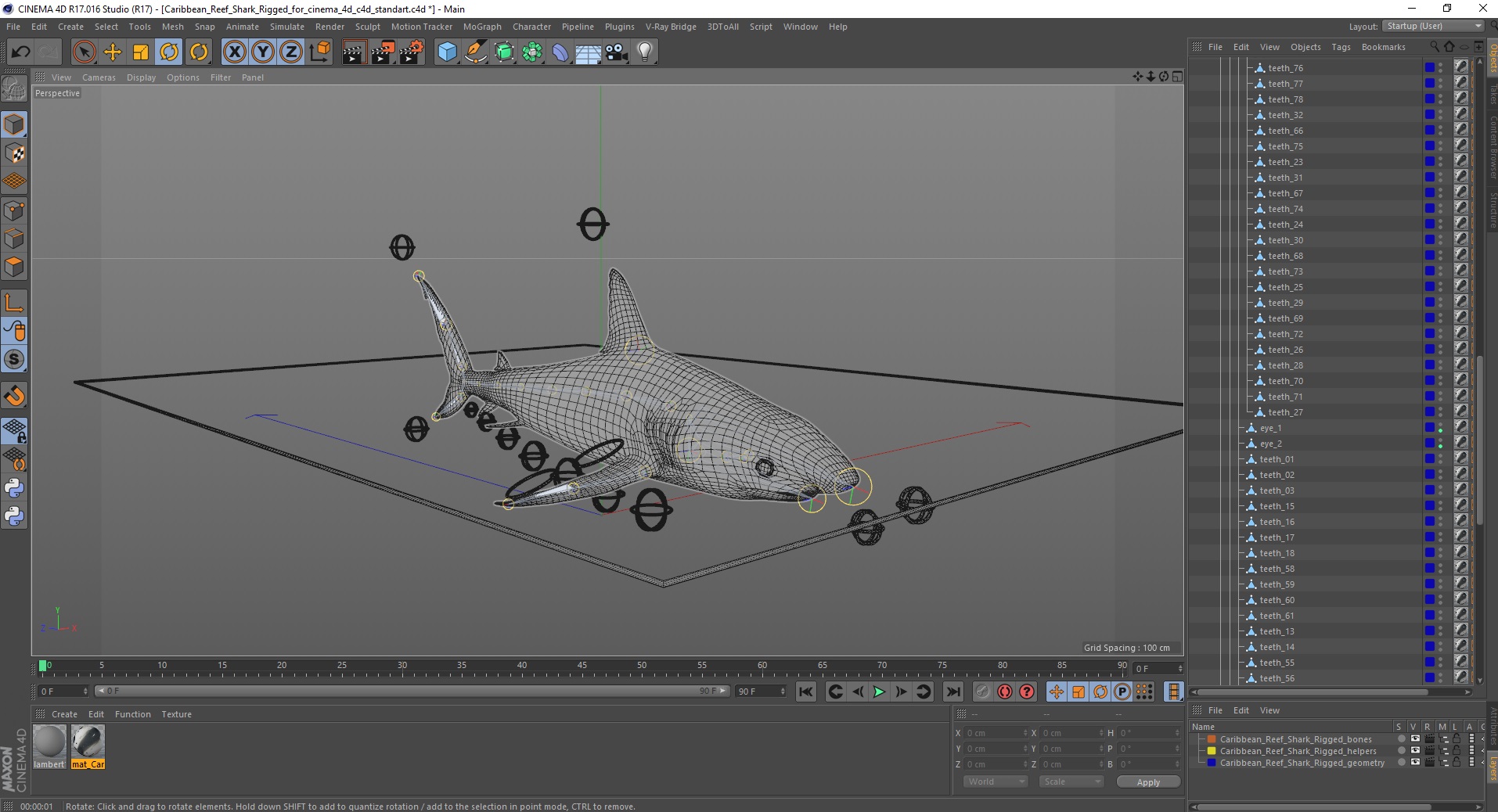Screen dimensions: 1498x812
Task: Select the Enable Axis tool
Action: click(14, 303)
